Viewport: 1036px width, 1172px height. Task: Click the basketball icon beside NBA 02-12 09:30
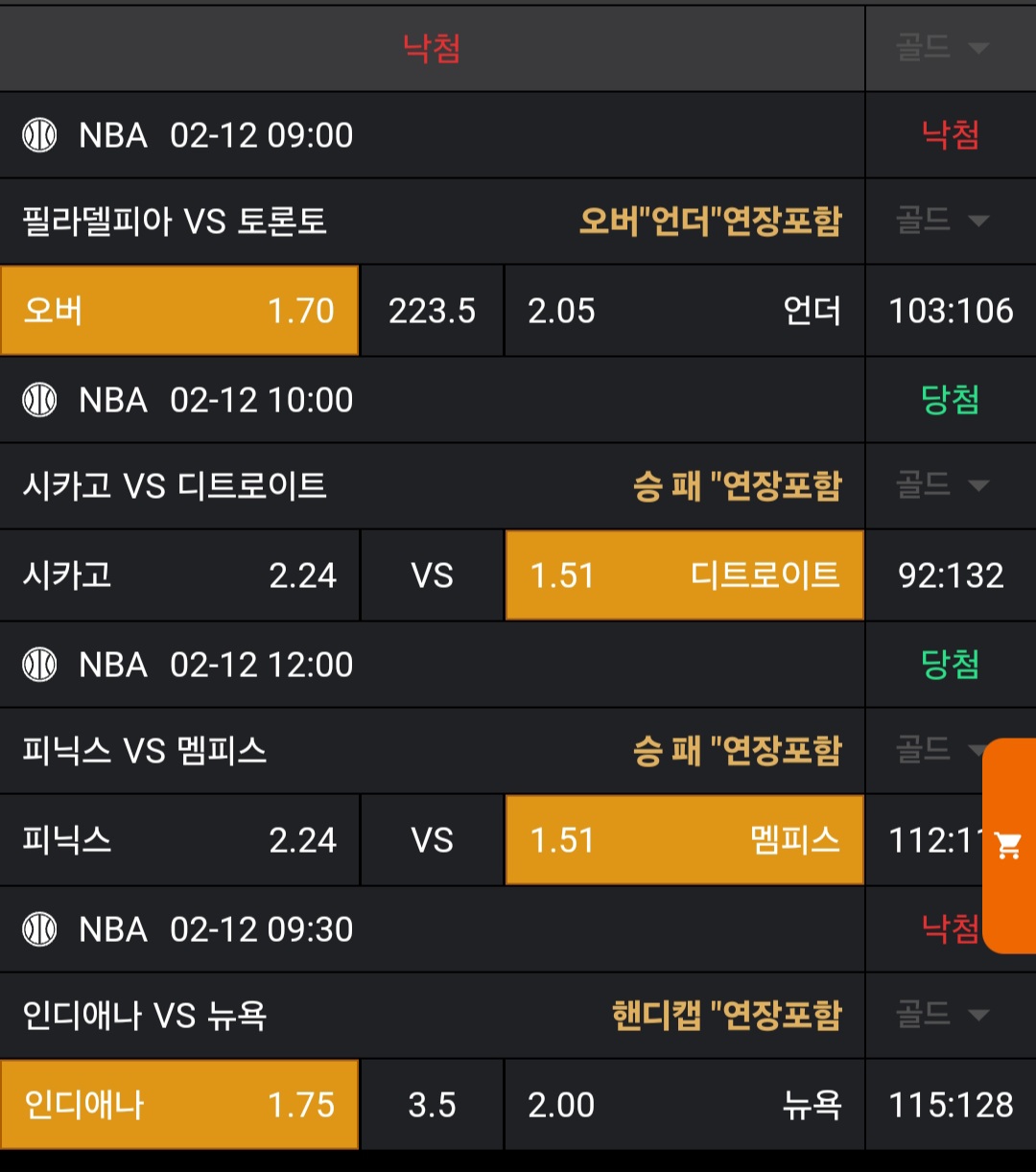pyautogui.click(x=40, y=929)
